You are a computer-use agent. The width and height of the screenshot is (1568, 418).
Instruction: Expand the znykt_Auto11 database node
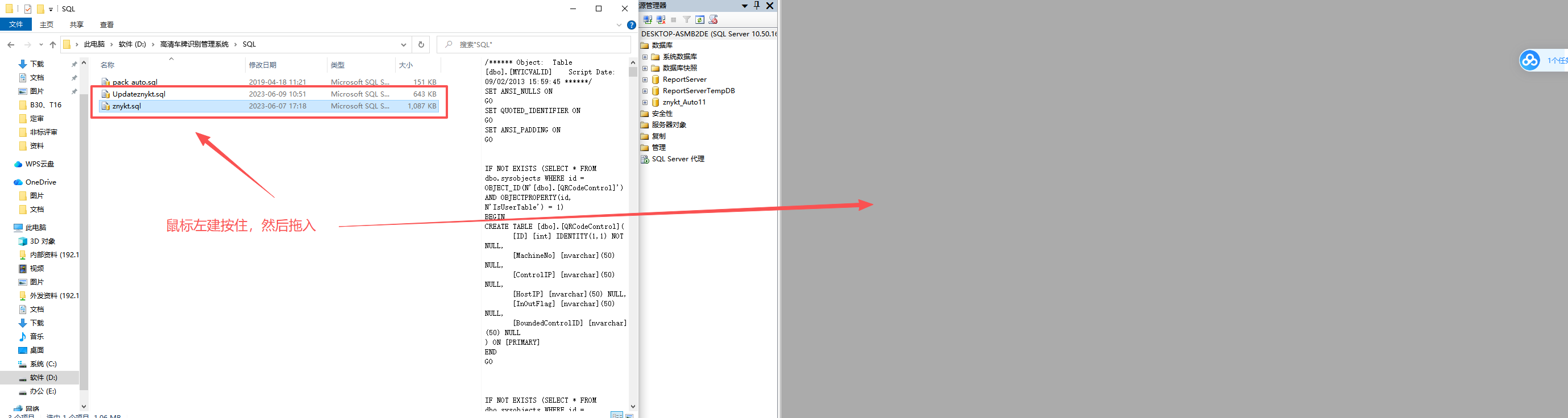(x=645, y=102)
